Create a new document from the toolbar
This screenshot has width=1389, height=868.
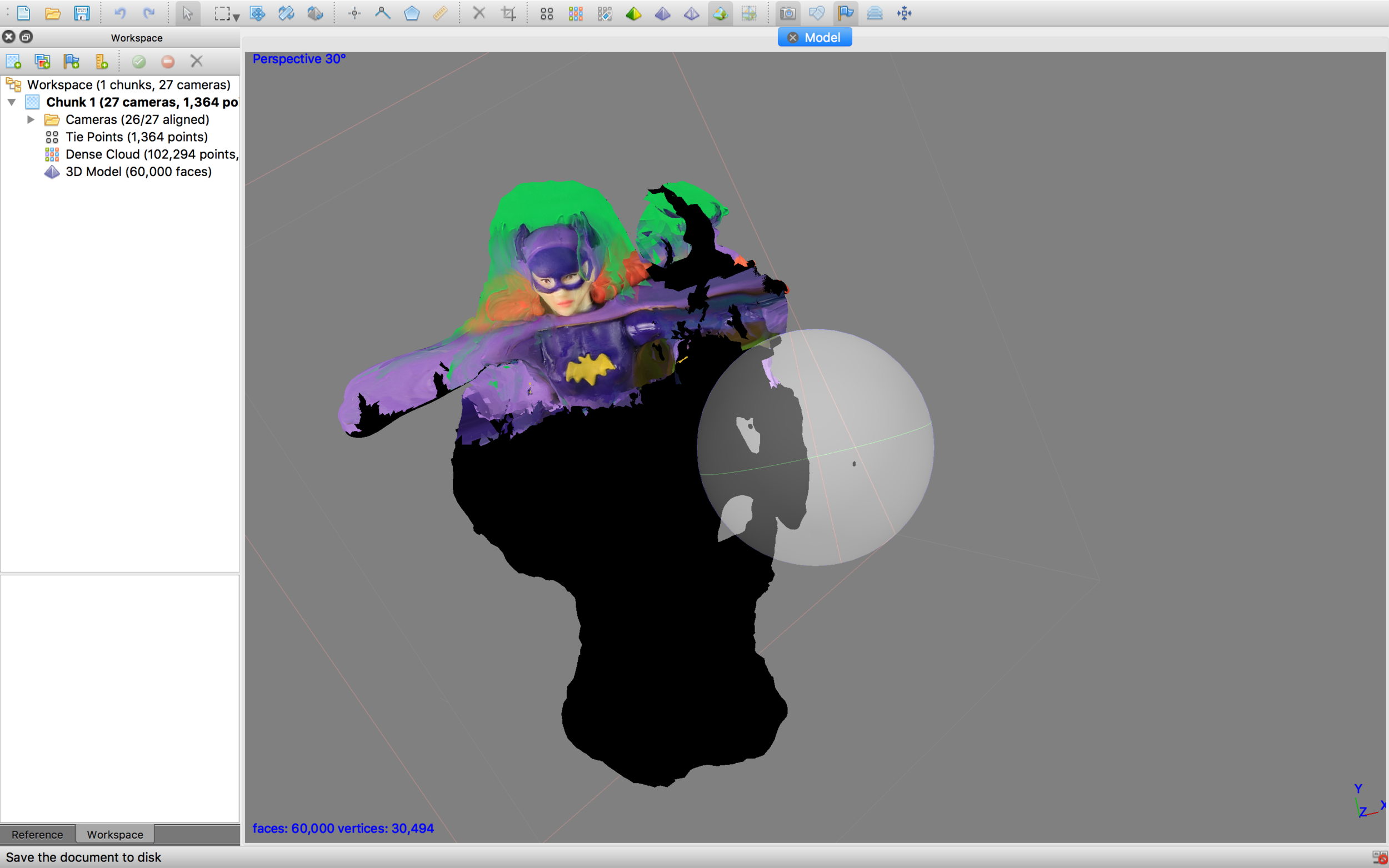click(x=23, y=13)
